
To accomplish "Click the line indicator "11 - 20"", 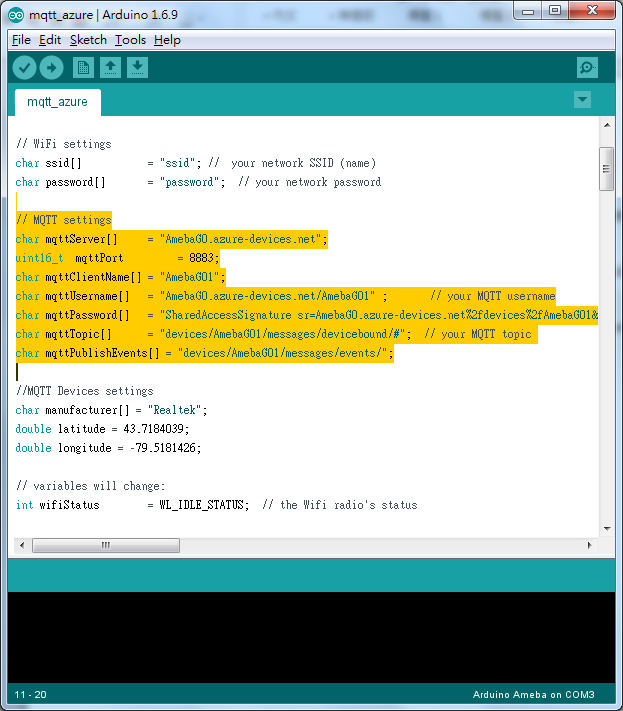I will tap(30, 695).
